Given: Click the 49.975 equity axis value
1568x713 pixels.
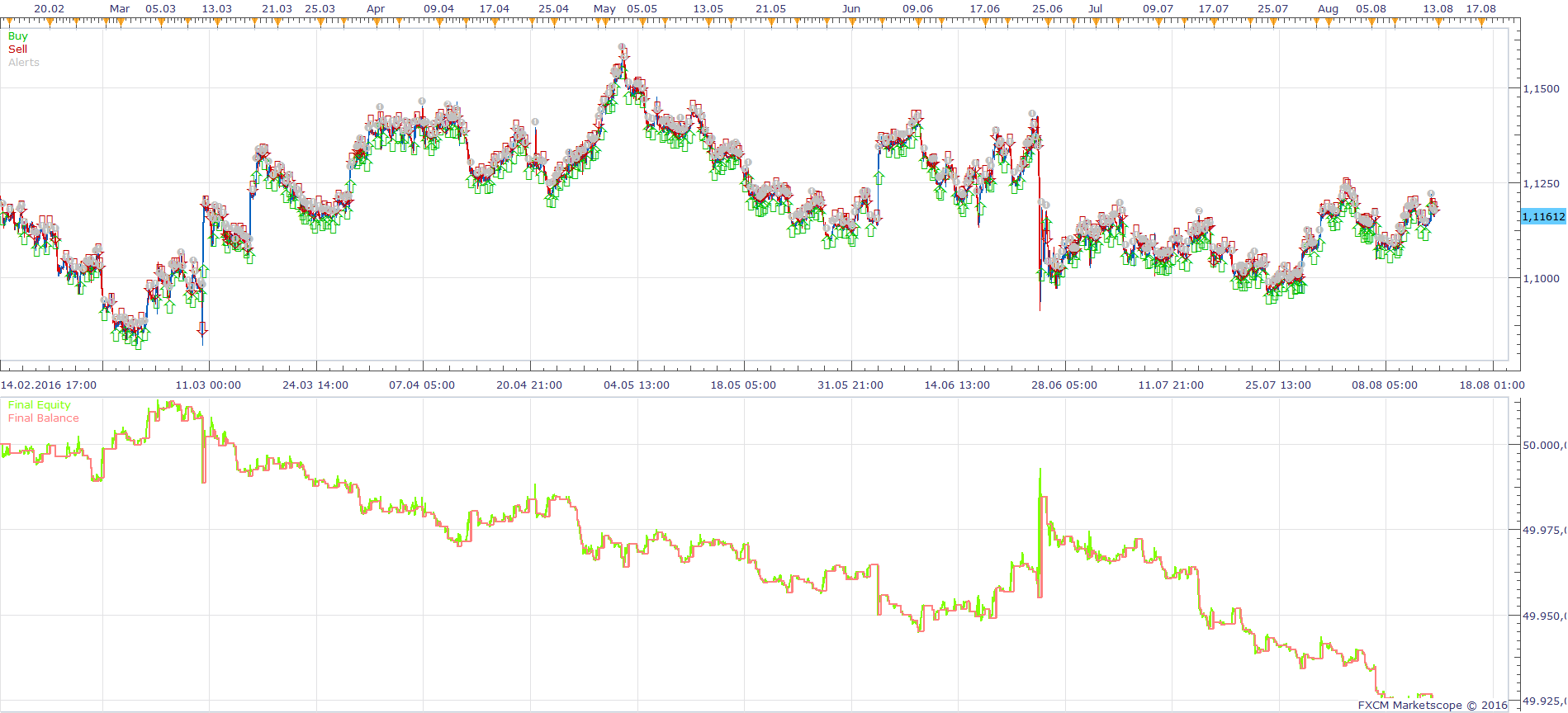Looking at the screenshot, I should coord(1544,531).
